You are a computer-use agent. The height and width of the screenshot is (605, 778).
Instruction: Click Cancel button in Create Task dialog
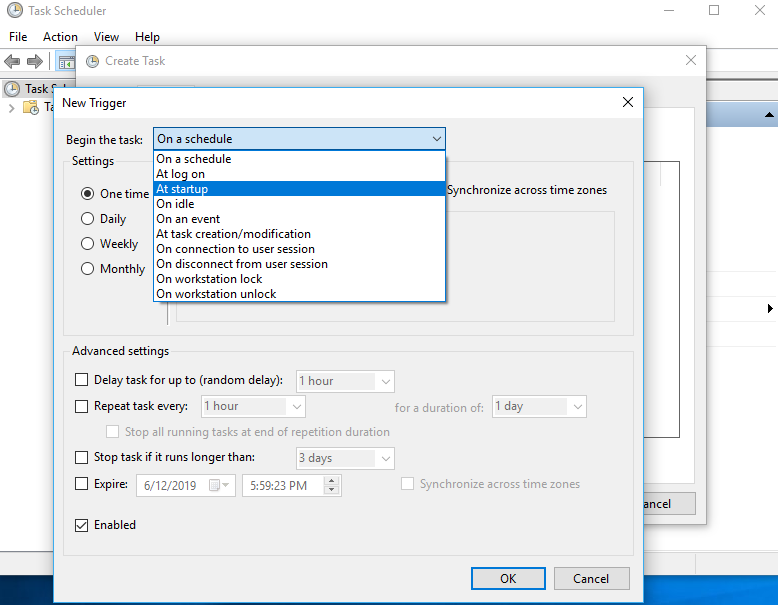669,504
